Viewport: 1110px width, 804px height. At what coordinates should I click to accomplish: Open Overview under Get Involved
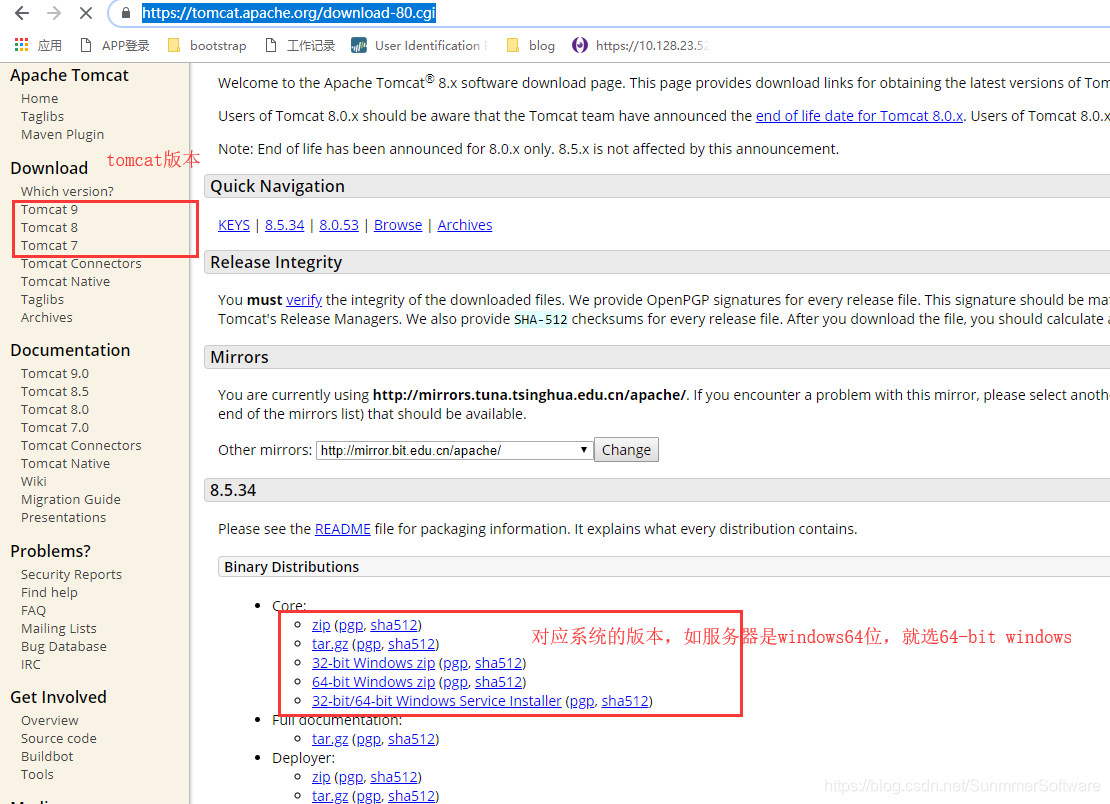(50, 720)
